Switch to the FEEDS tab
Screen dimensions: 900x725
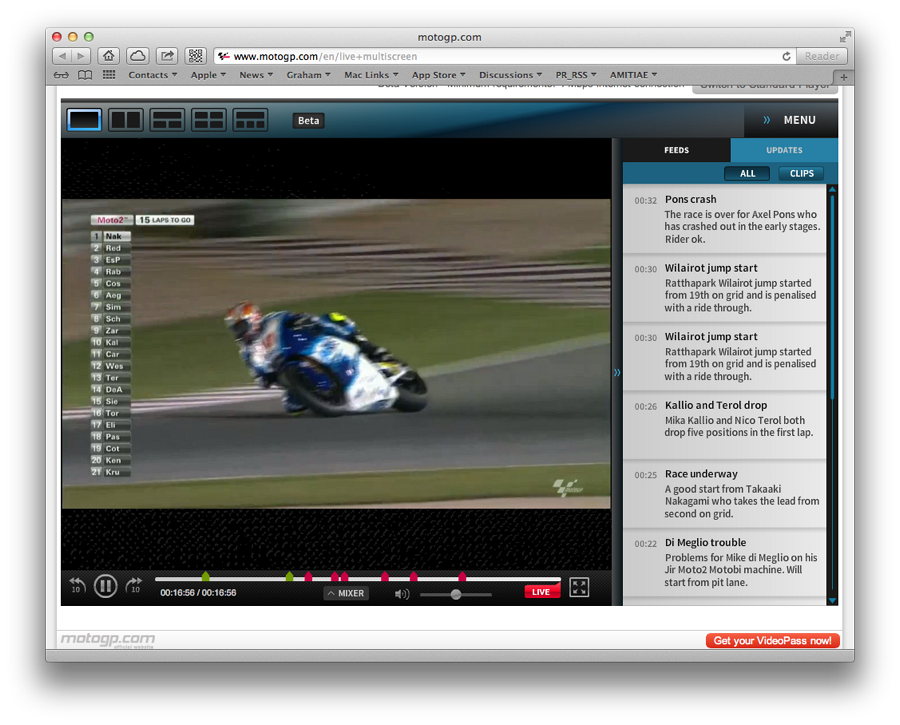[x=677, y=150]
